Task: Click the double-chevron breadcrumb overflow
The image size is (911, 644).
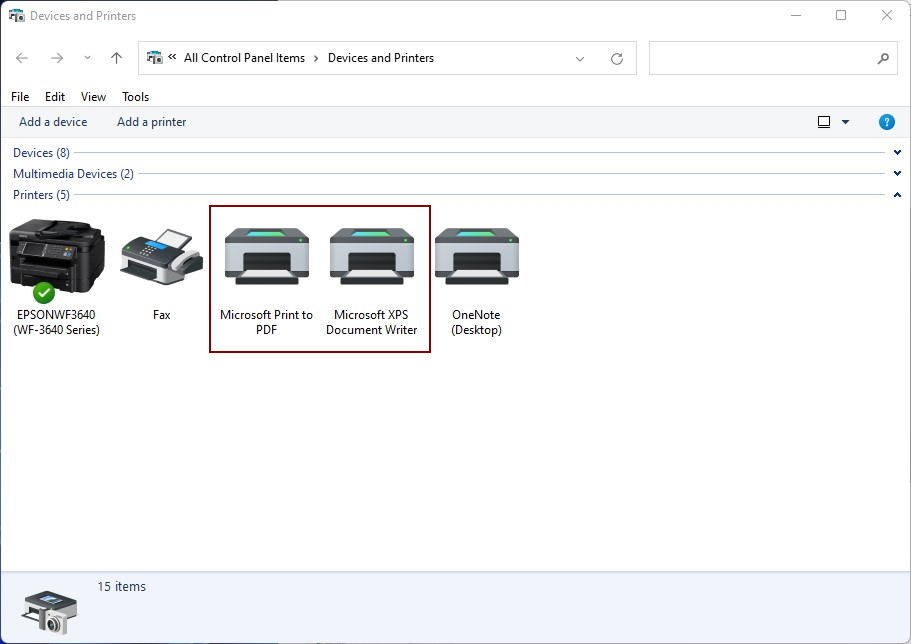Action: pyautogui.click(x=172, y=57)
